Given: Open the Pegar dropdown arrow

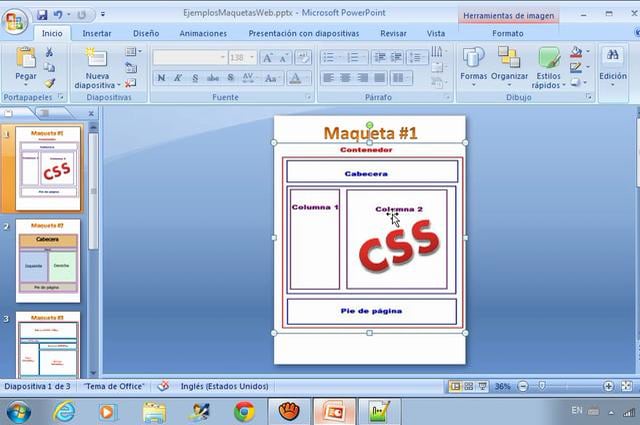Looking at the screenshot, I should click(x=26, y=85).
